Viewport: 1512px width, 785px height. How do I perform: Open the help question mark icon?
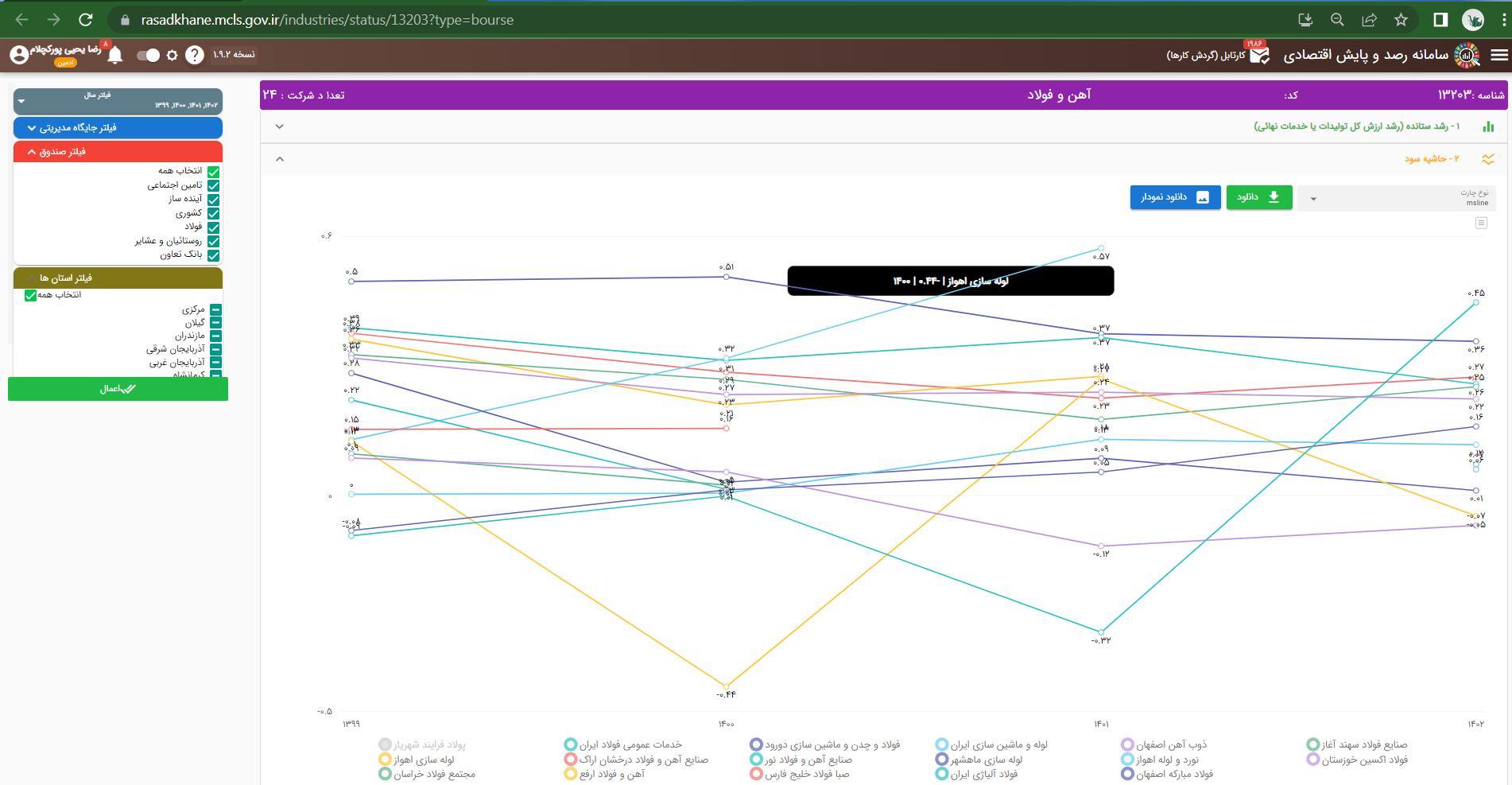click(195, 55)
